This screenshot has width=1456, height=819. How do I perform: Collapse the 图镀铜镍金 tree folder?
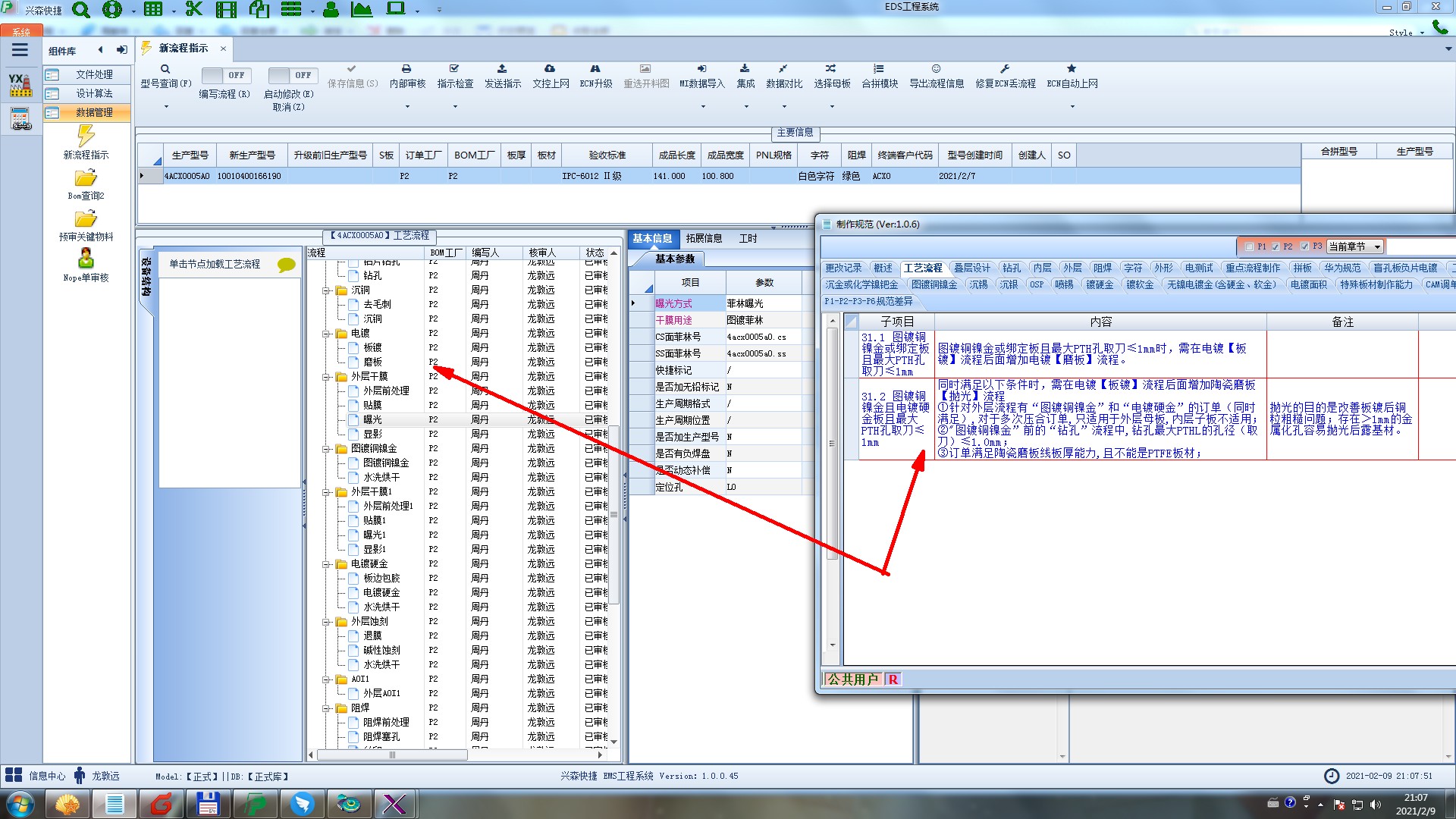326,449
